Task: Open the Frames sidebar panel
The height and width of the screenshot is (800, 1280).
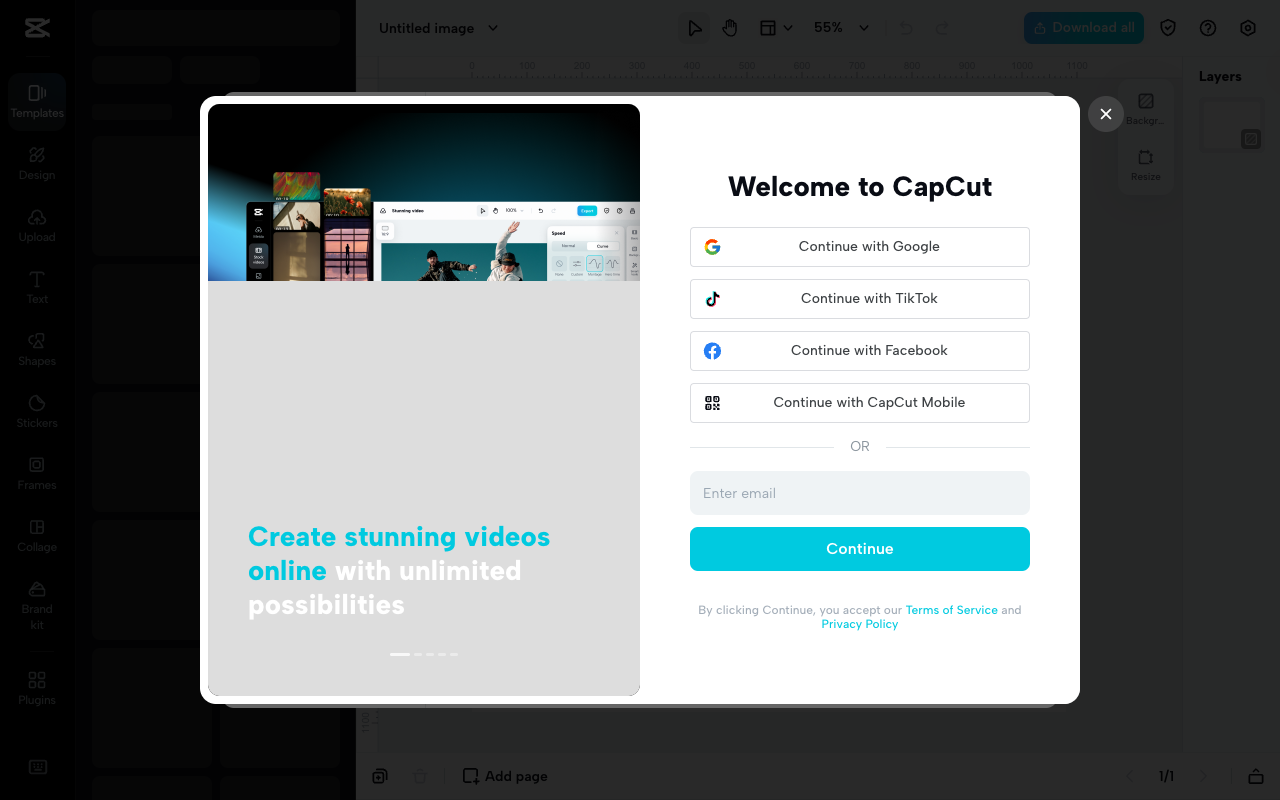Action: pyautogui.click(x=37, y=474)
